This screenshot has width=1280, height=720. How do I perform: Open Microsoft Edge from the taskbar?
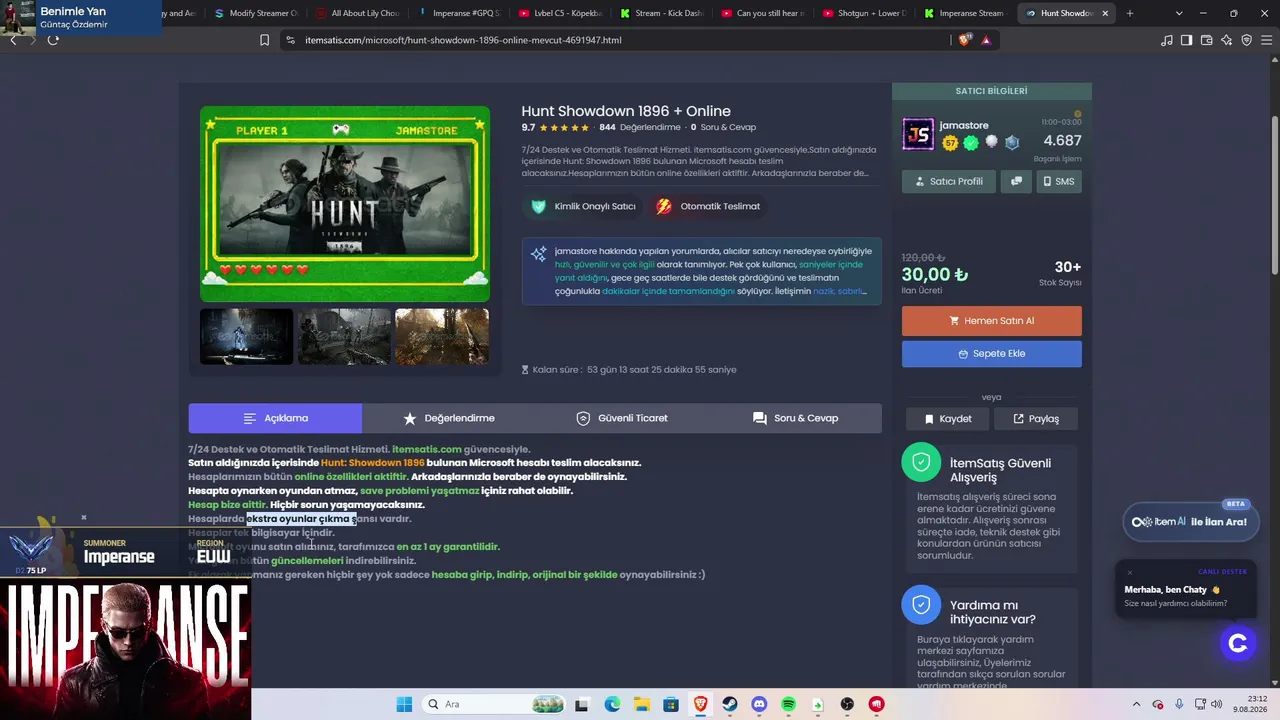coord(612,704)
